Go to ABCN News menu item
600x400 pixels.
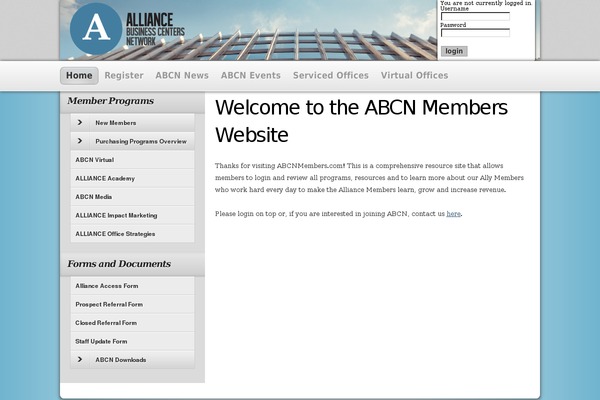pyautogui.click(x=182, y=75)
